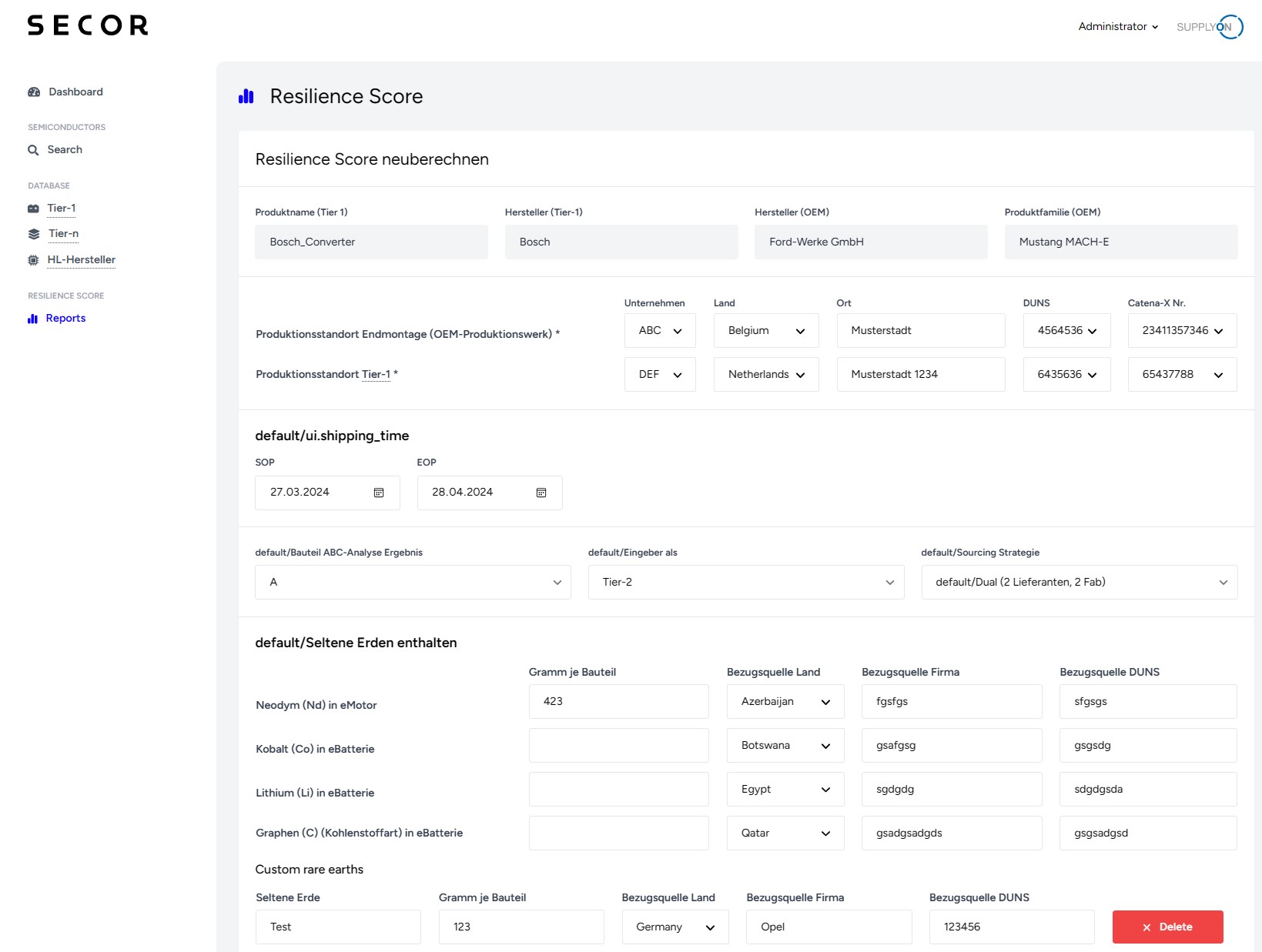
Task: Click the Resilience Score header chart icon
Action: tap(246, 96)
